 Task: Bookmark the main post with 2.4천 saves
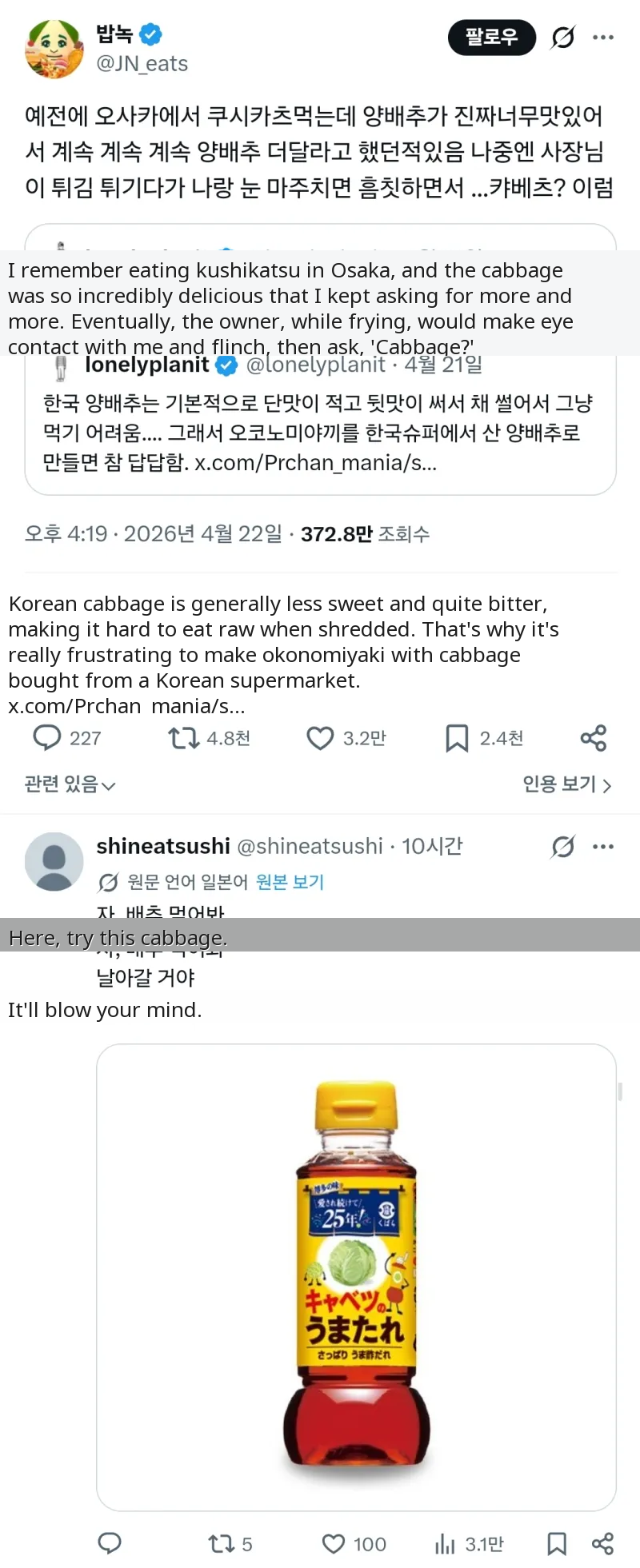pyautogui.click(x=457, y=737)
